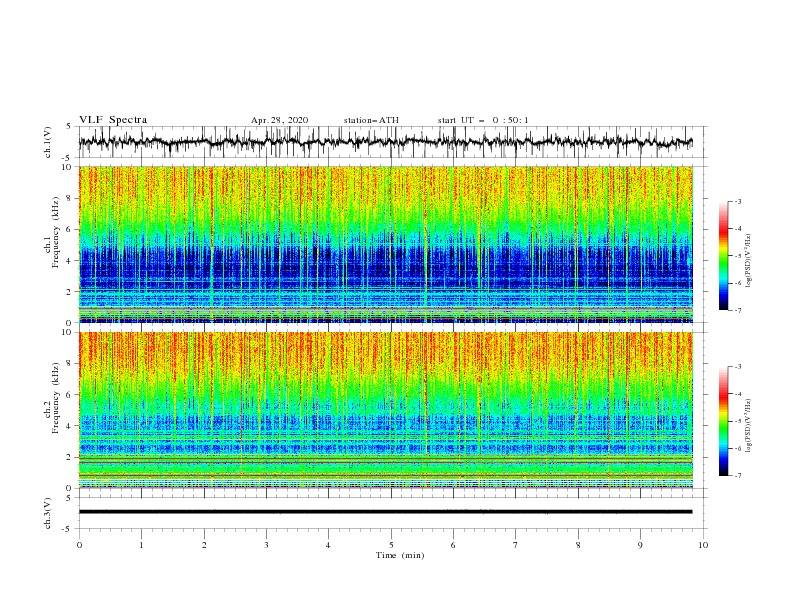Click the ch.2 spectrogram color scale bar
This screenshot has height=612, width=792.
[723, 421]
